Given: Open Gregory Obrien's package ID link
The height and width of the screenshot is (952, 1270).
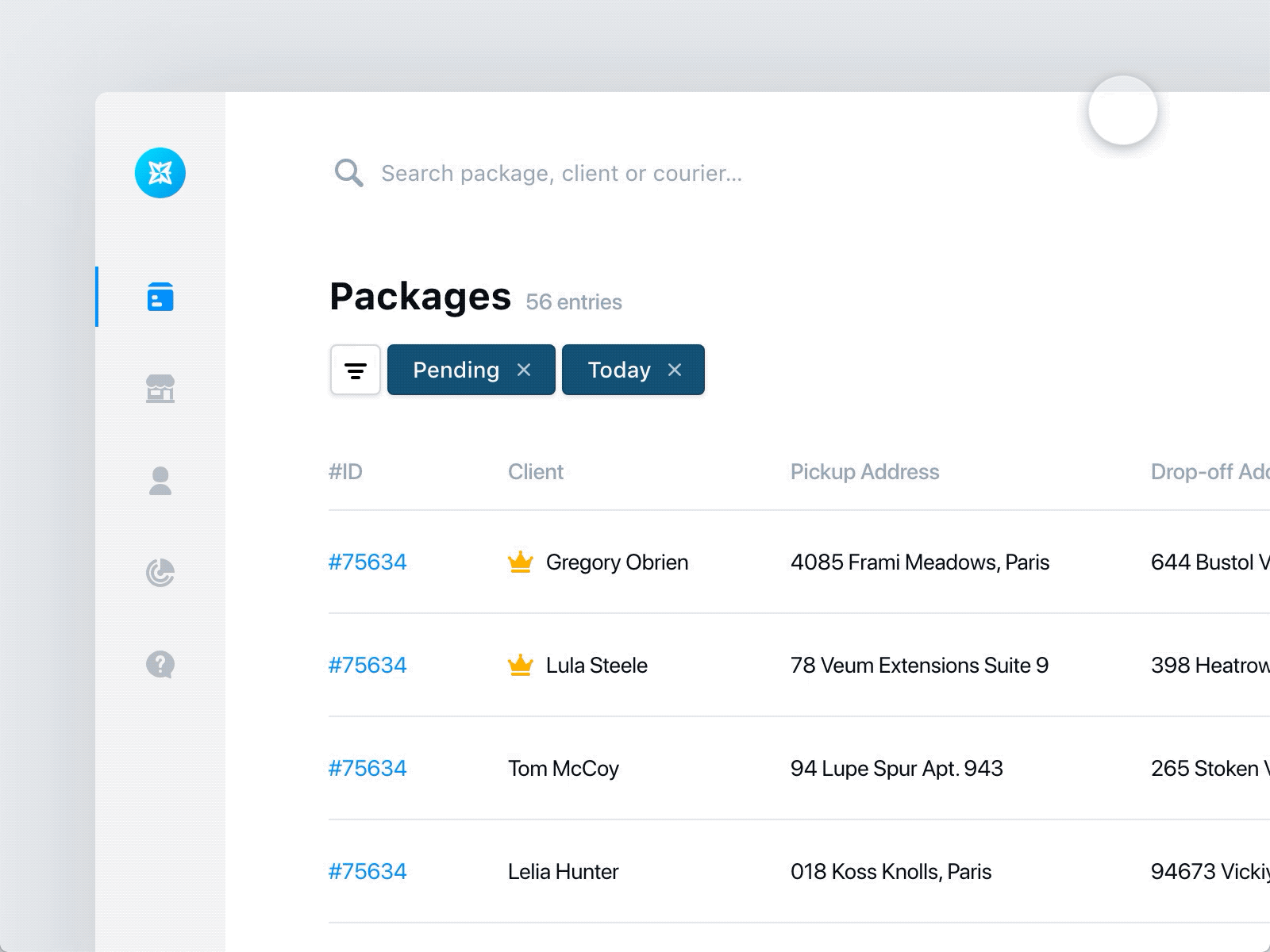Looking at the screenshot, I should (368, 562).
